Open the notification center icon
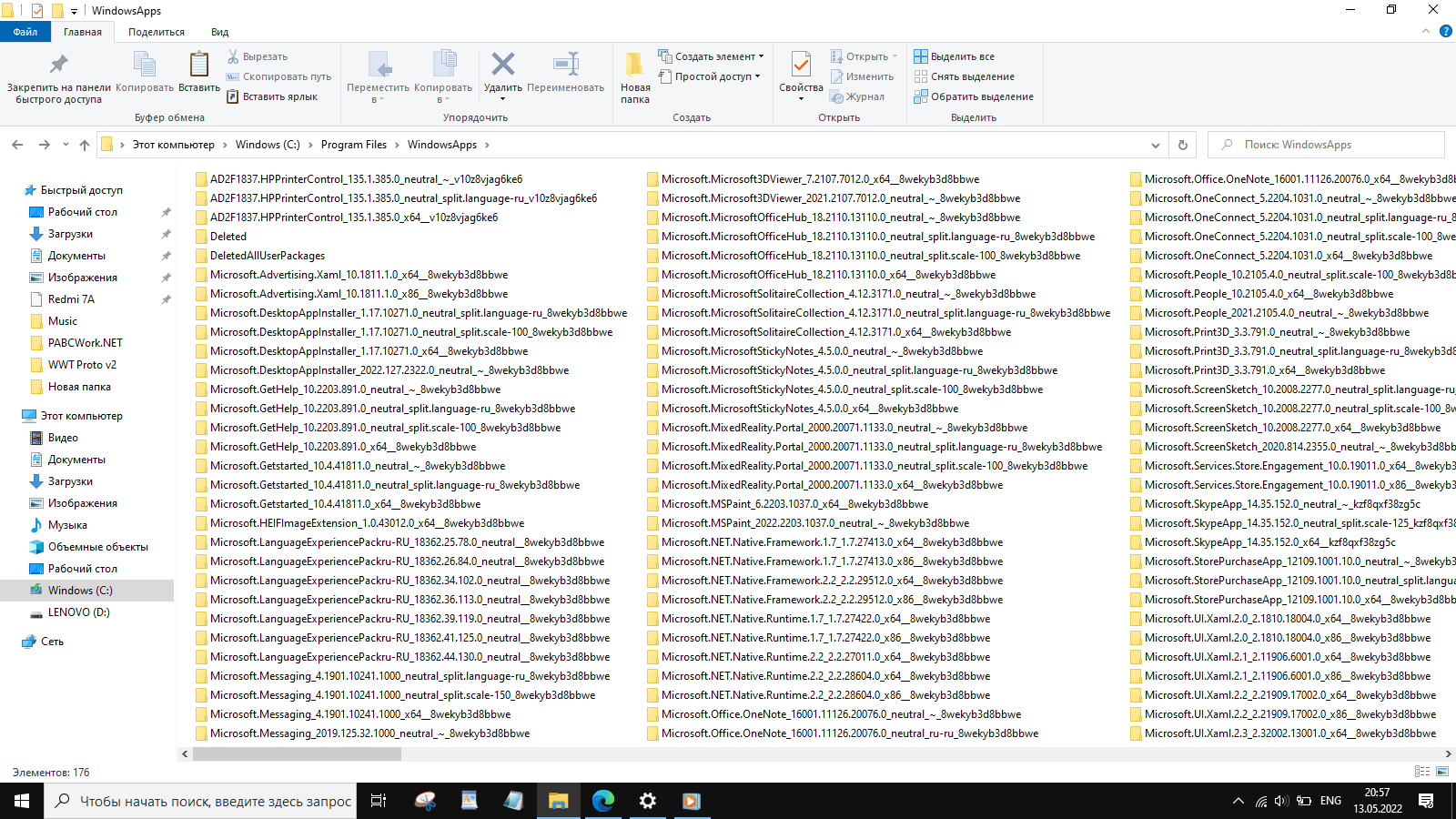 [x=1426, y=801]
